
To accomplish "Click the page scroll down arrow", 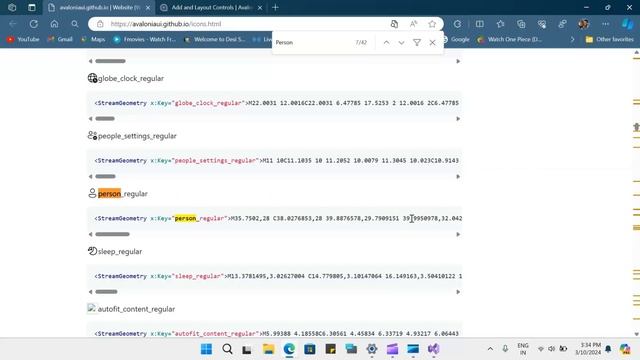I will tap(636, 334).
